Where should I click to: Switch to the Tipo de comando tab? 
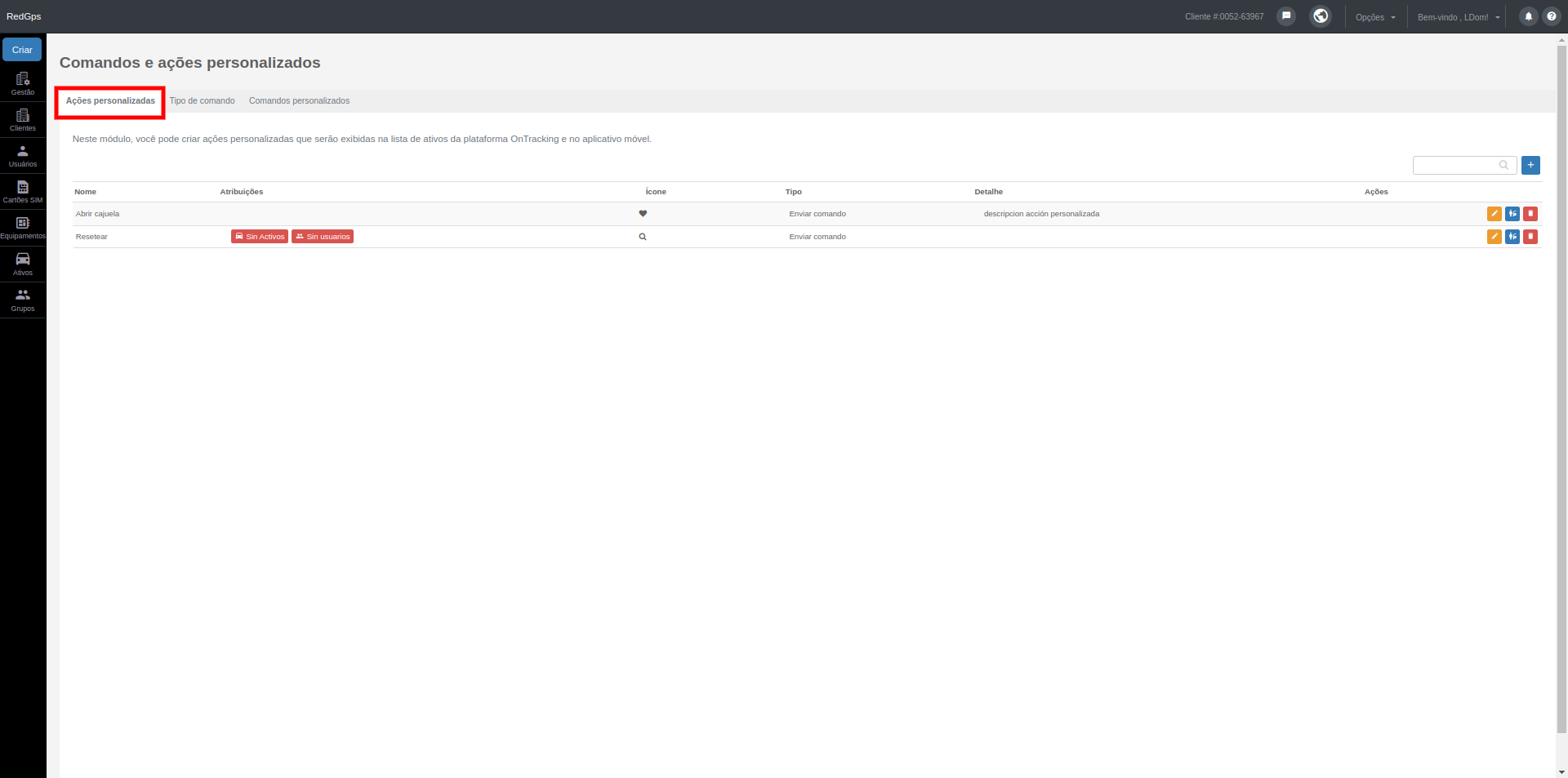(202, 101)
